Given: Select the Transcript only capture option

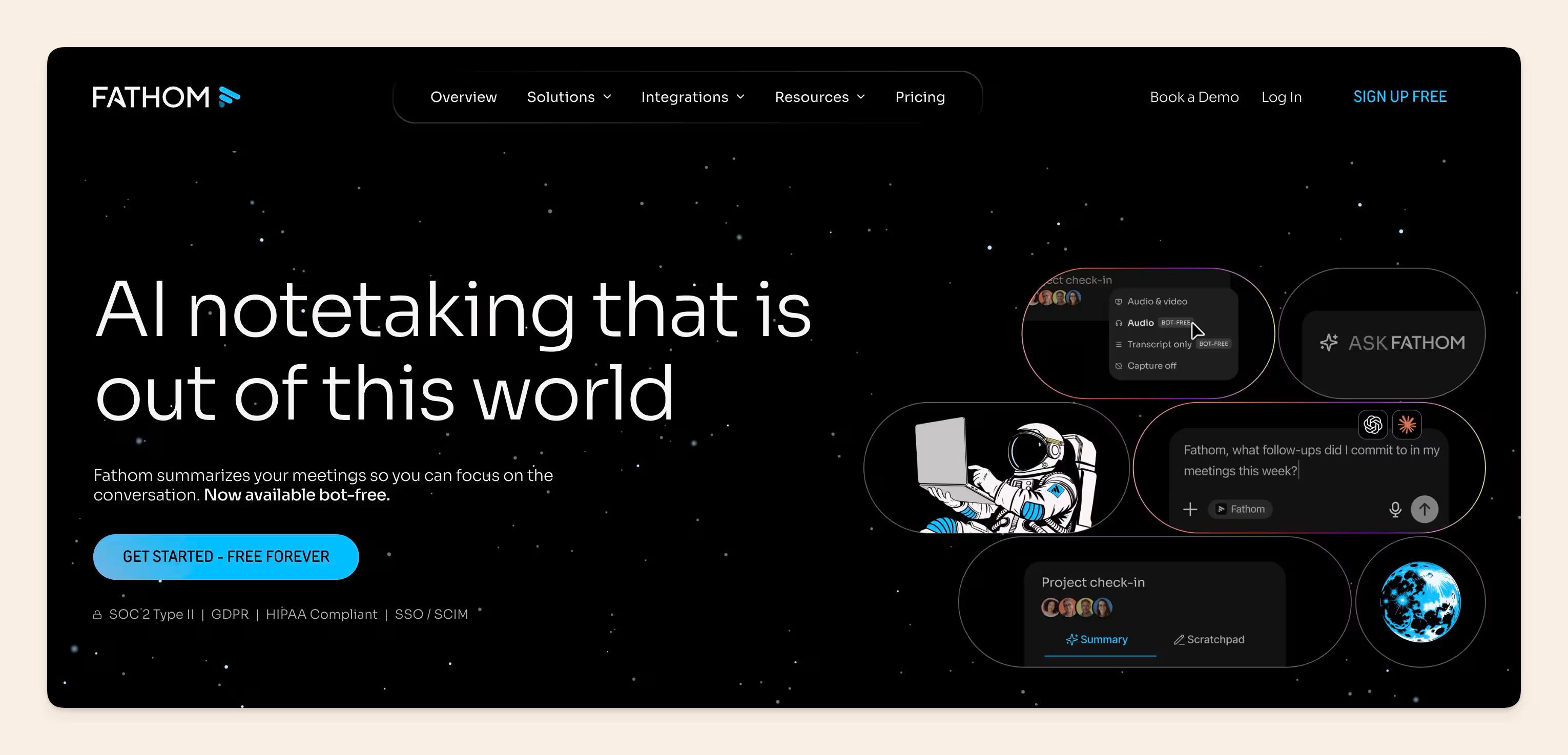Looking at the screenshot, I should click(1172, 344).
